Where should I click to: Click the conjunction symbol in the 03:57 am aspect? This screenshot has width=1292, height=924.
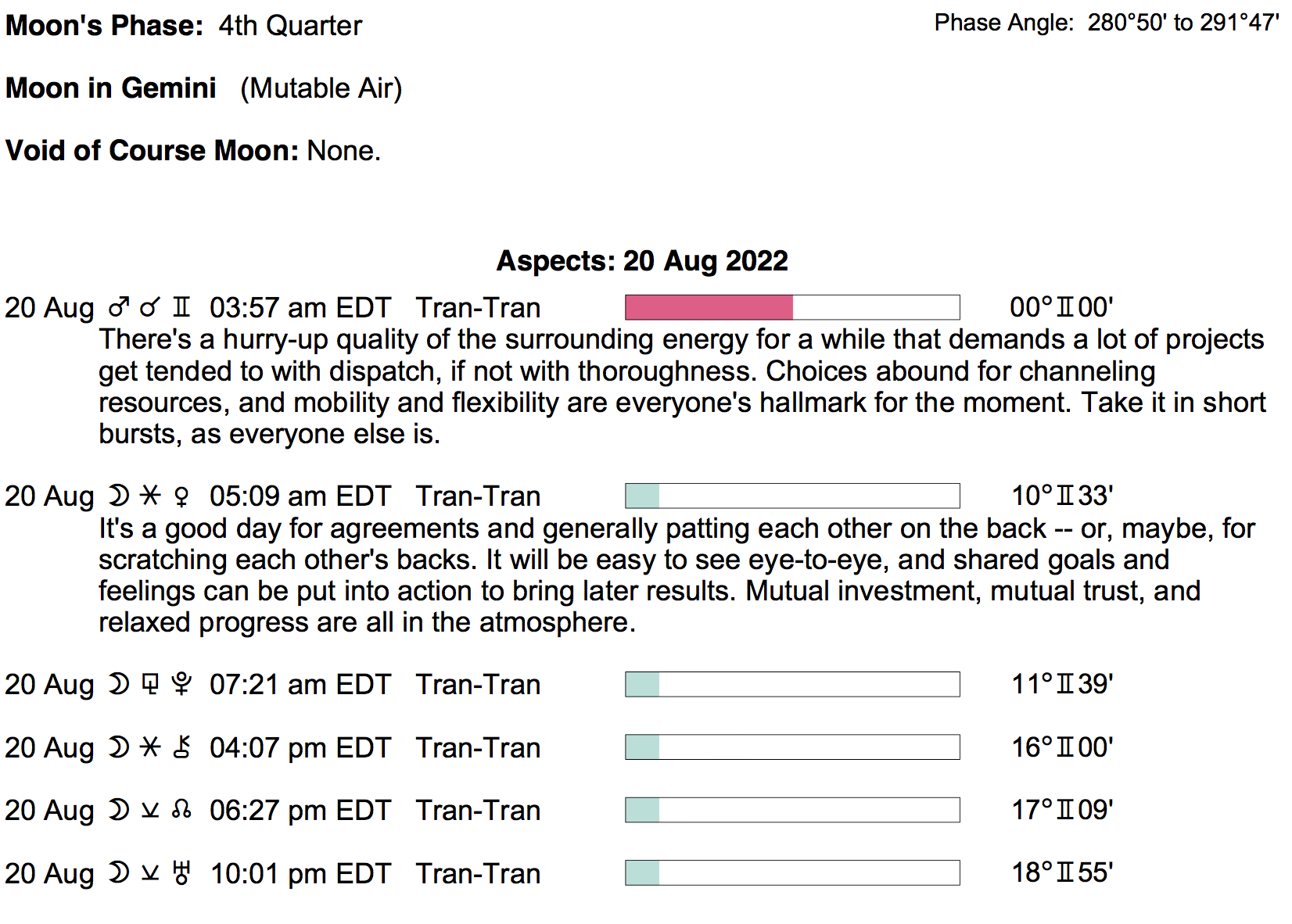pos(149,308)
